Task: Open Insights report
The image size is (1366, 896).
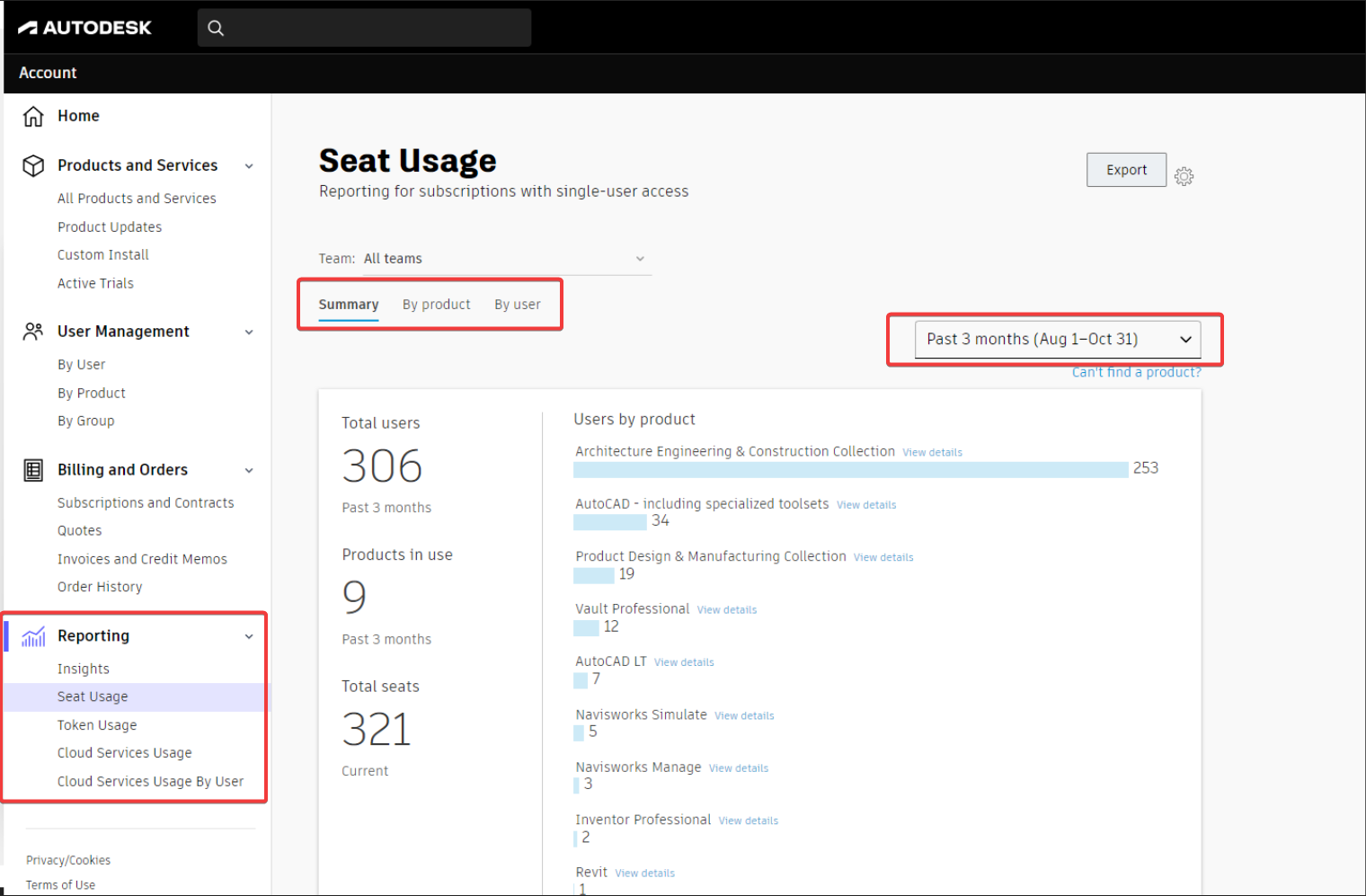Action: 84,670
